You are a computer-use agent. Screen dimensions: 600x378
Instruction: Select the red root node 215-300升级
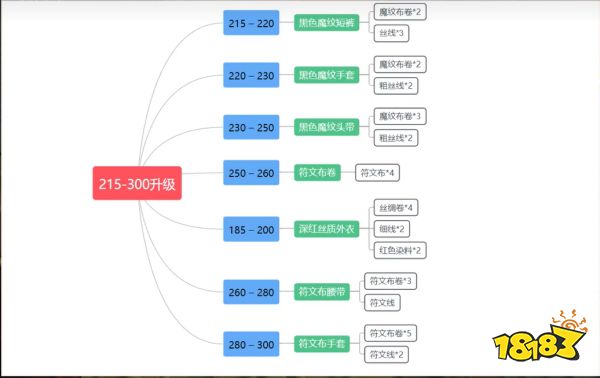[137, 183]
